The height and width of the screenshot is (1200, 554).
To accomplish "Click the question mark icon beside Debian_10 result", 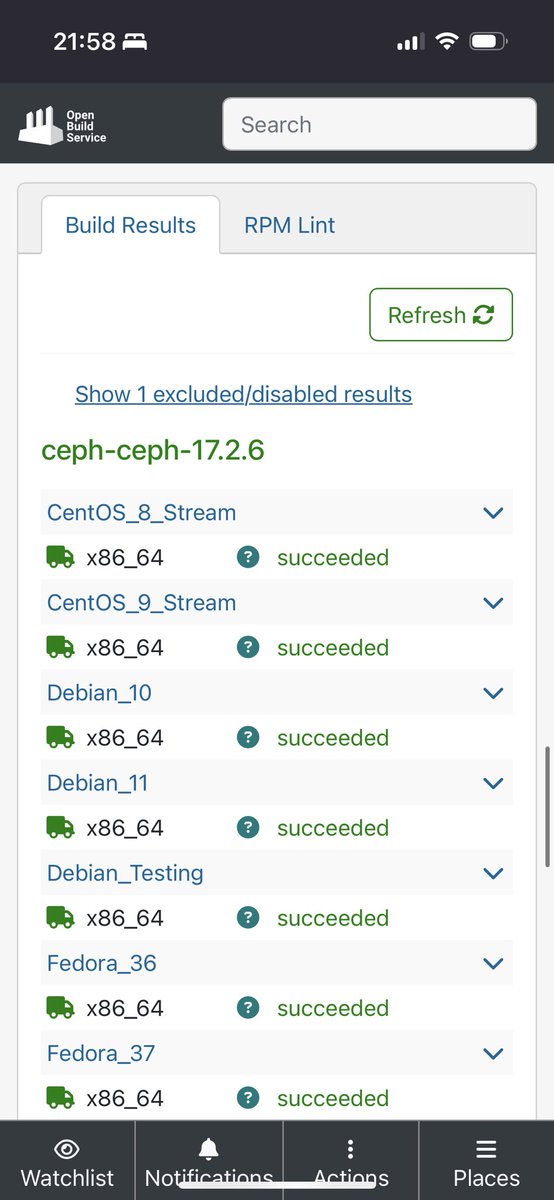I will click(x=248, y=737).
